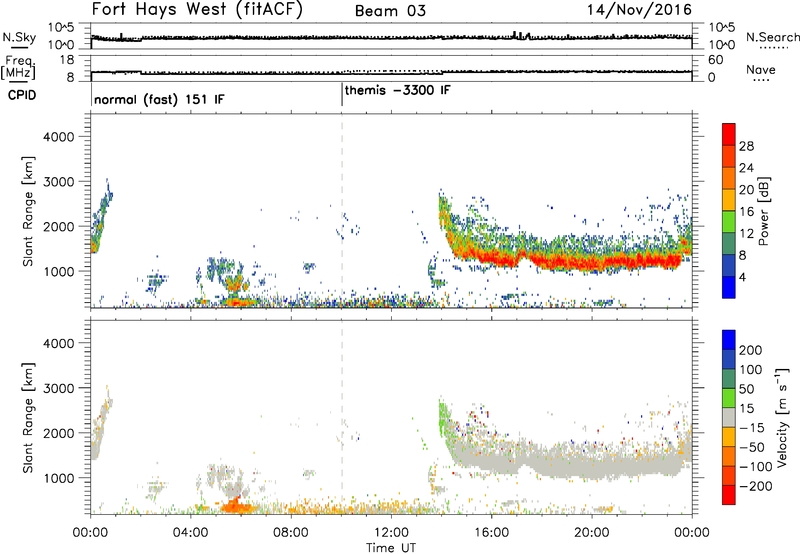Click the '10^5' tick beside N.Sky

61,28
